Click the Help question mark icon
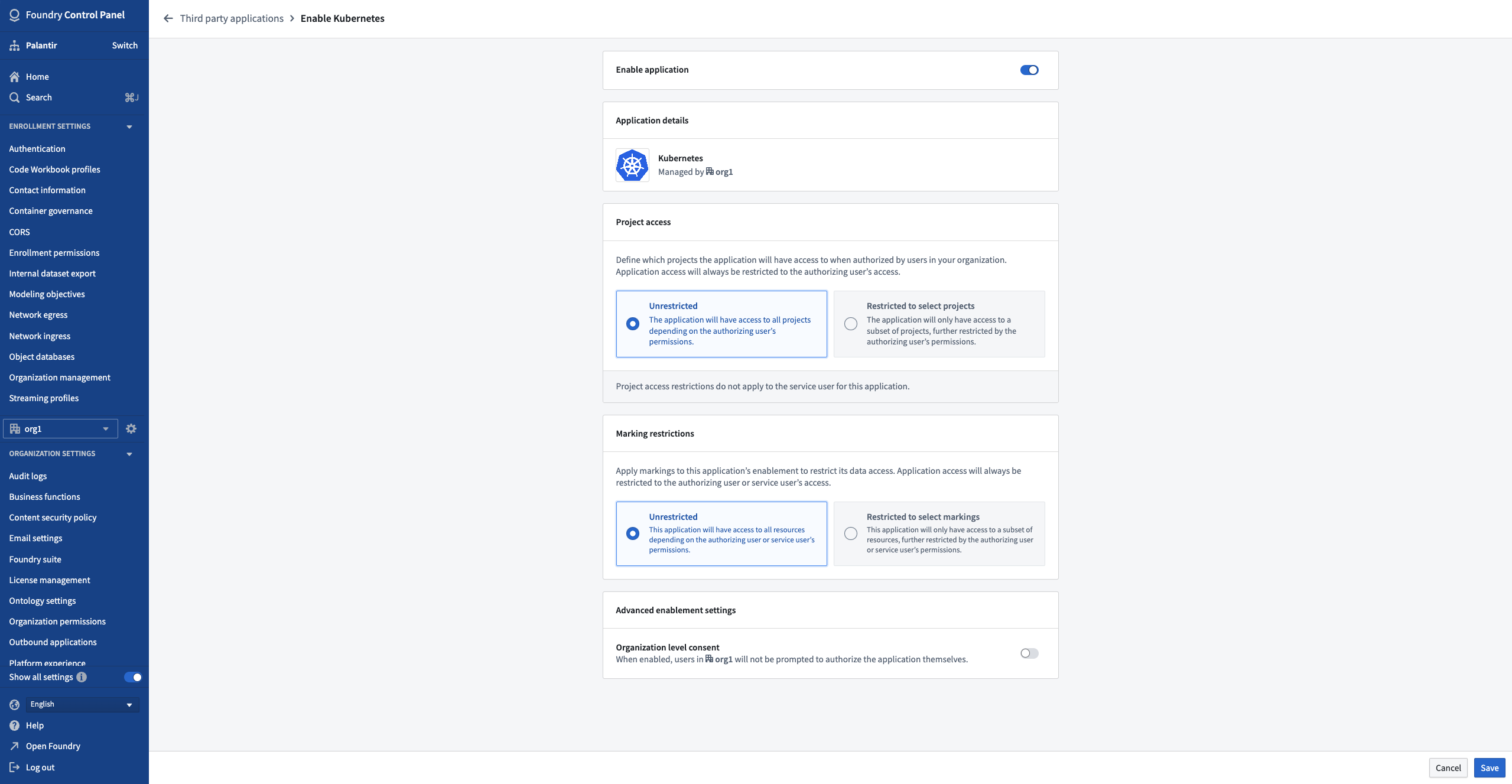 (x=15, y=726)
